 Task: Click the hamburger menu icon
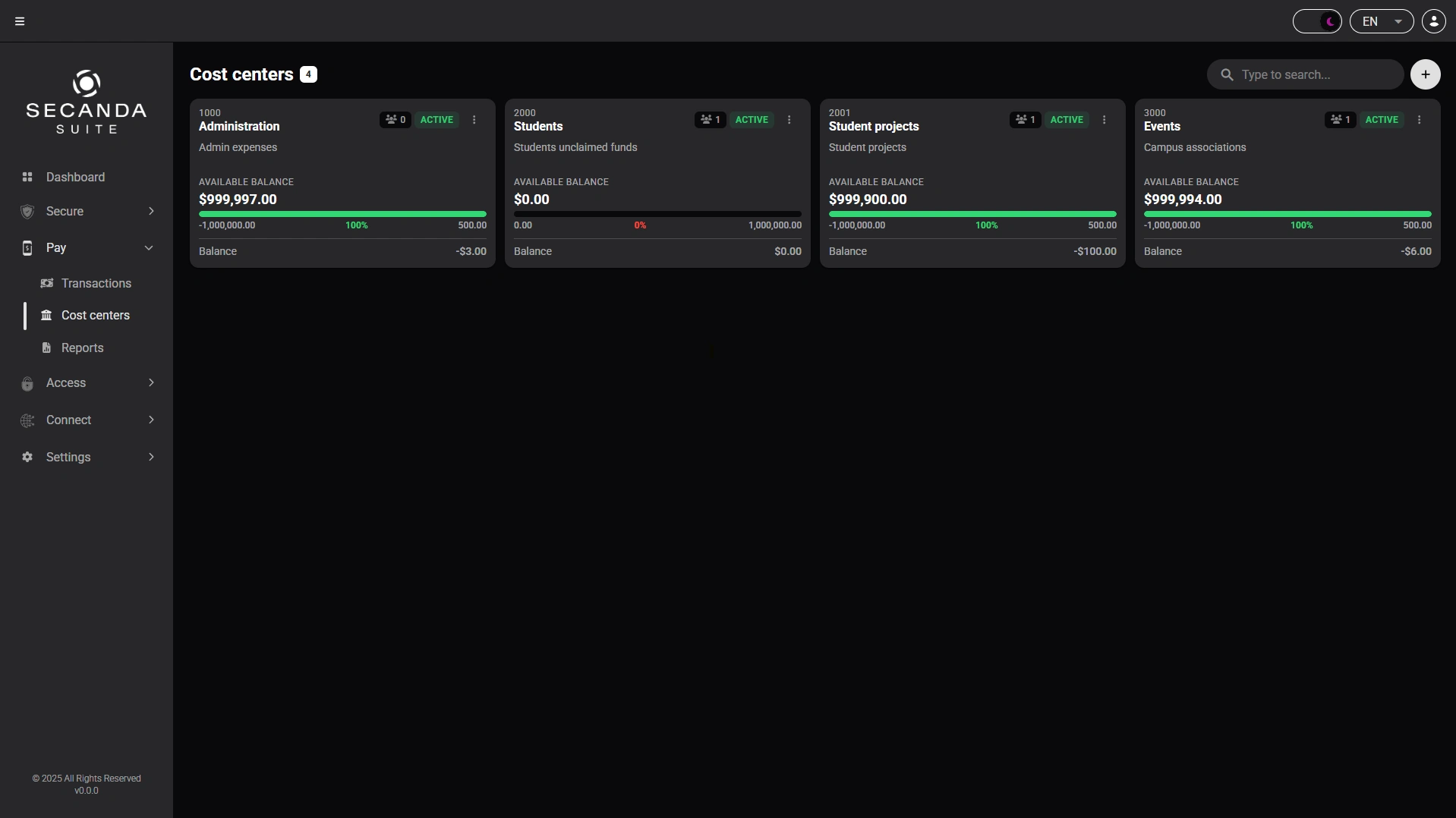(20, 21)
